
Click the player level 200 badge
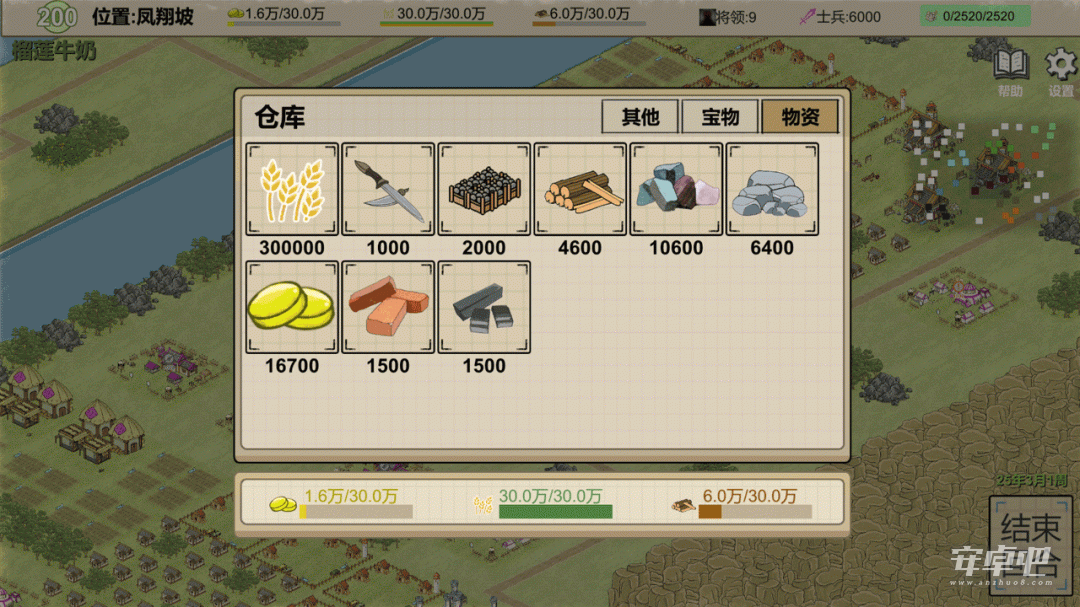pos(56,17)
